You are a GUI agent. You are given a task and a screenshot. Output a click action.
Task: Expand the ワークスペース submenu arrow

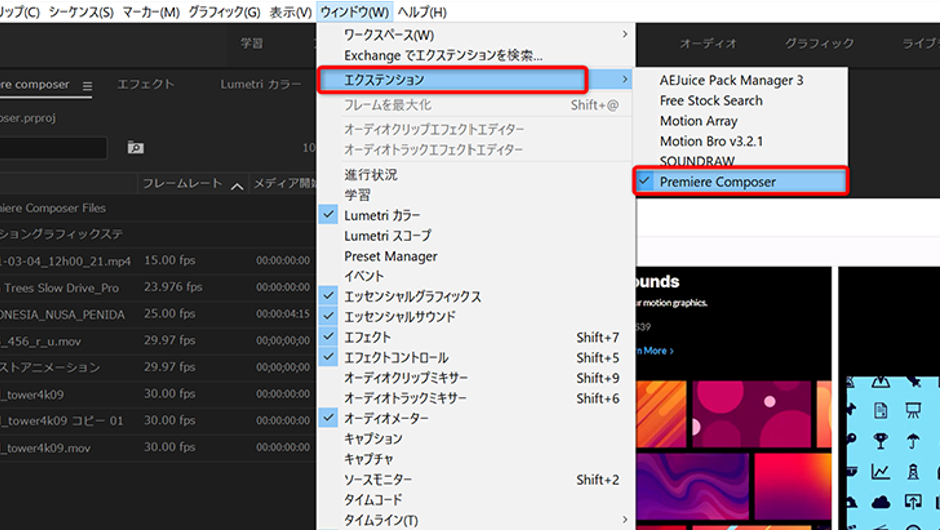coord(625,34)
